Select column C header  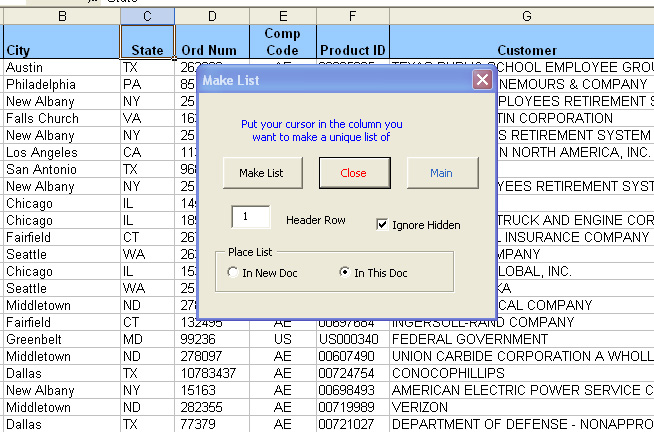[x=147, y=16]
